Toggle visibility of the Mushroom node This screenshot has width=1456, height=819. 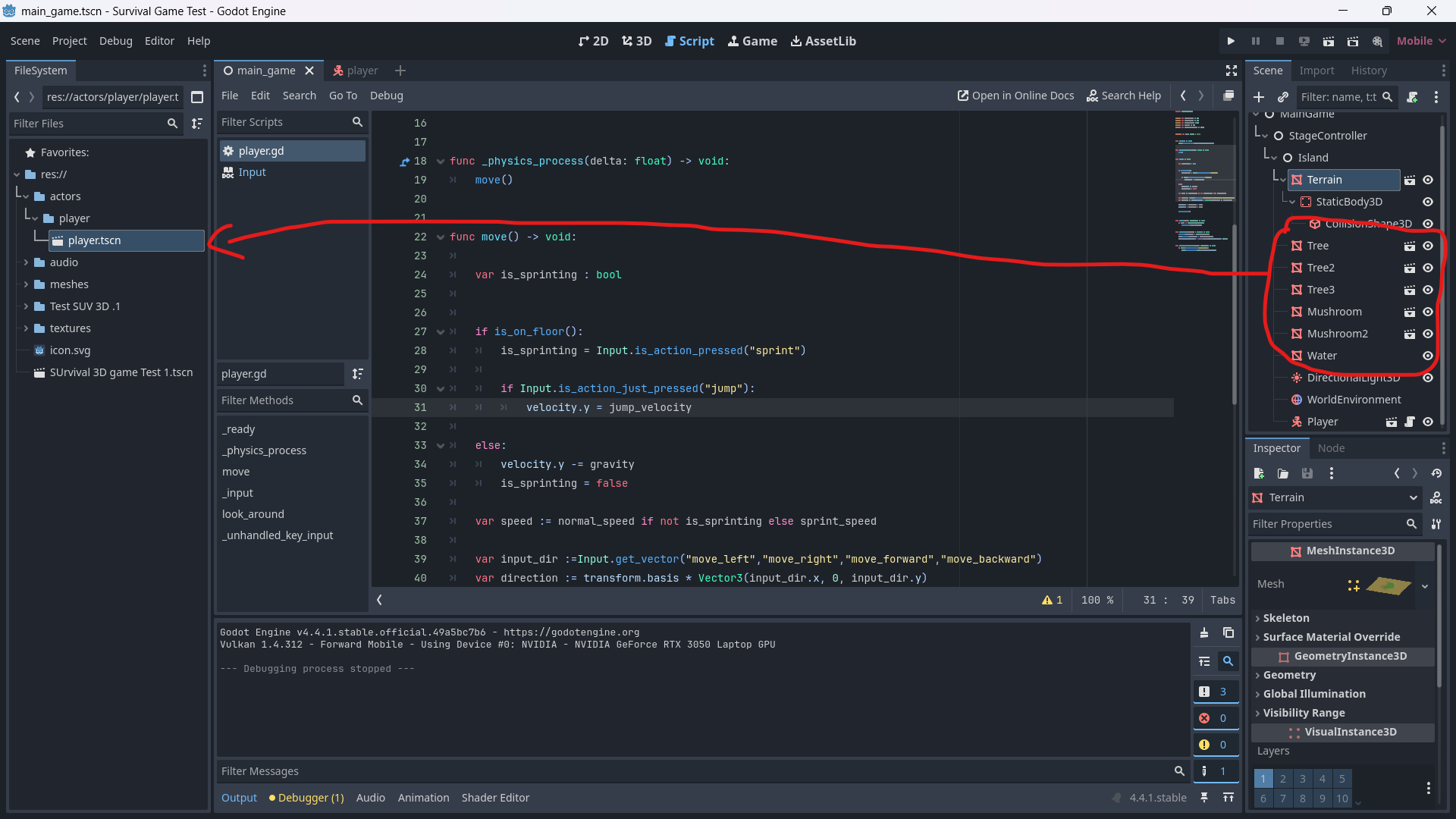[1428, 312]
